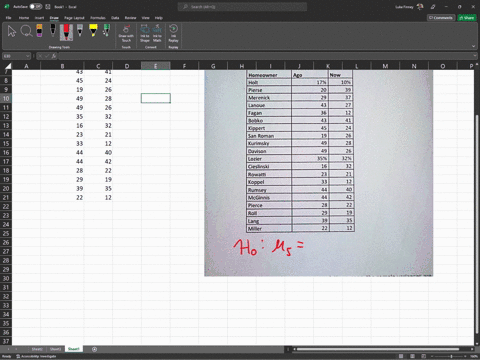Add a new sheet with plus icon
480x360 pixels.
pos(94,349)
